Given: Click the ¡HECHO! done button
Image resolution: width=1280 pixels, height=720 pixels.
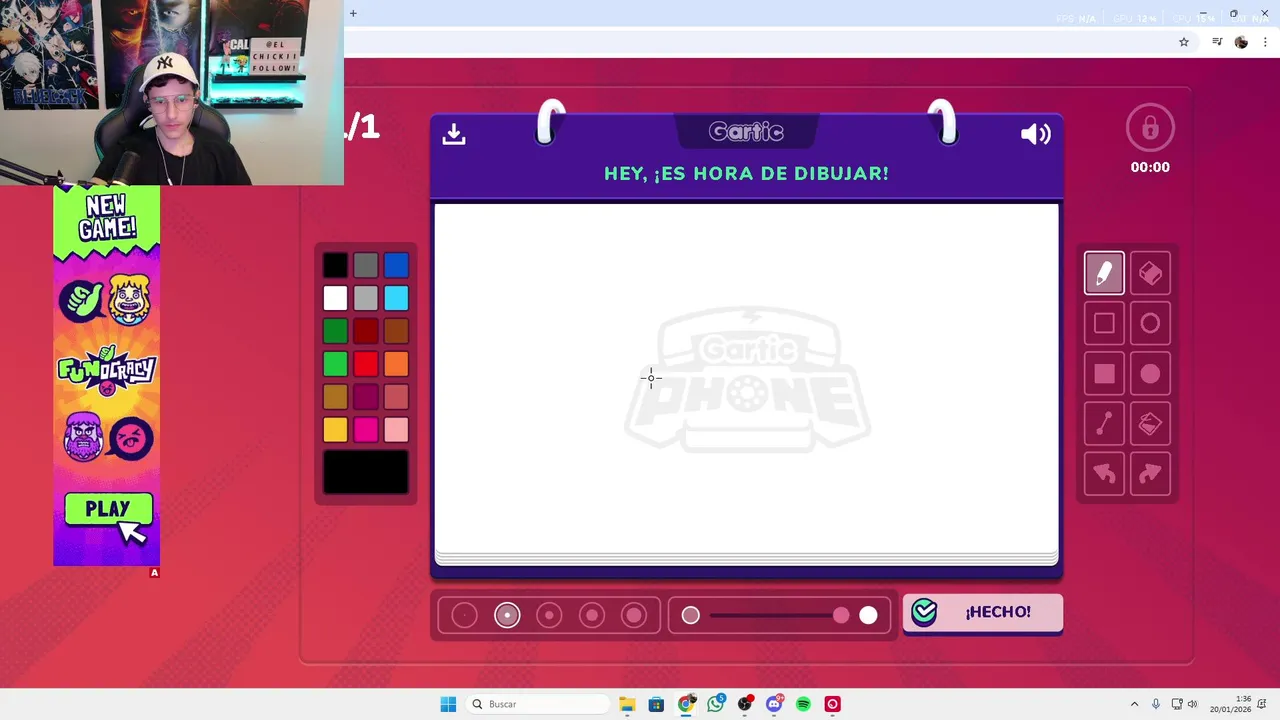Looking at the screenshot, I should pyautogui.click(x=983, y=612).
